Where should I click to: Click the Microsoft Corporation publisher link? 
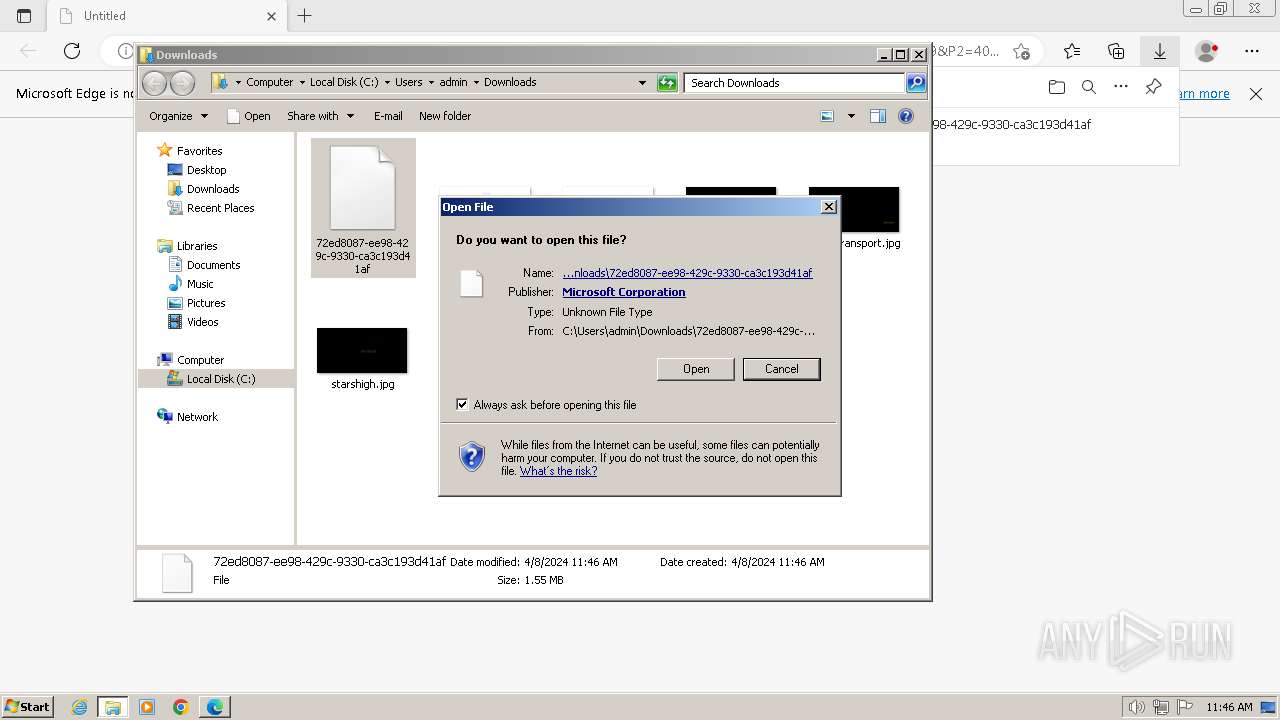(x=624, y=292)
